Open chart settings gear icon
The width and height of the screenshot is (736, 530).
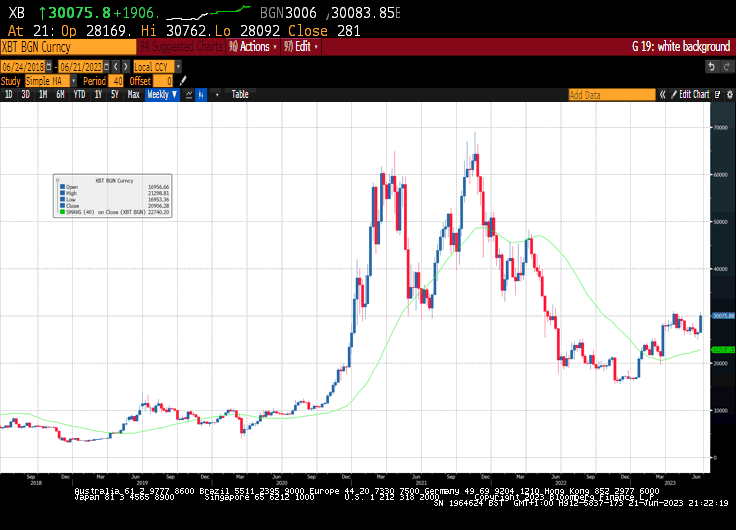729,94
